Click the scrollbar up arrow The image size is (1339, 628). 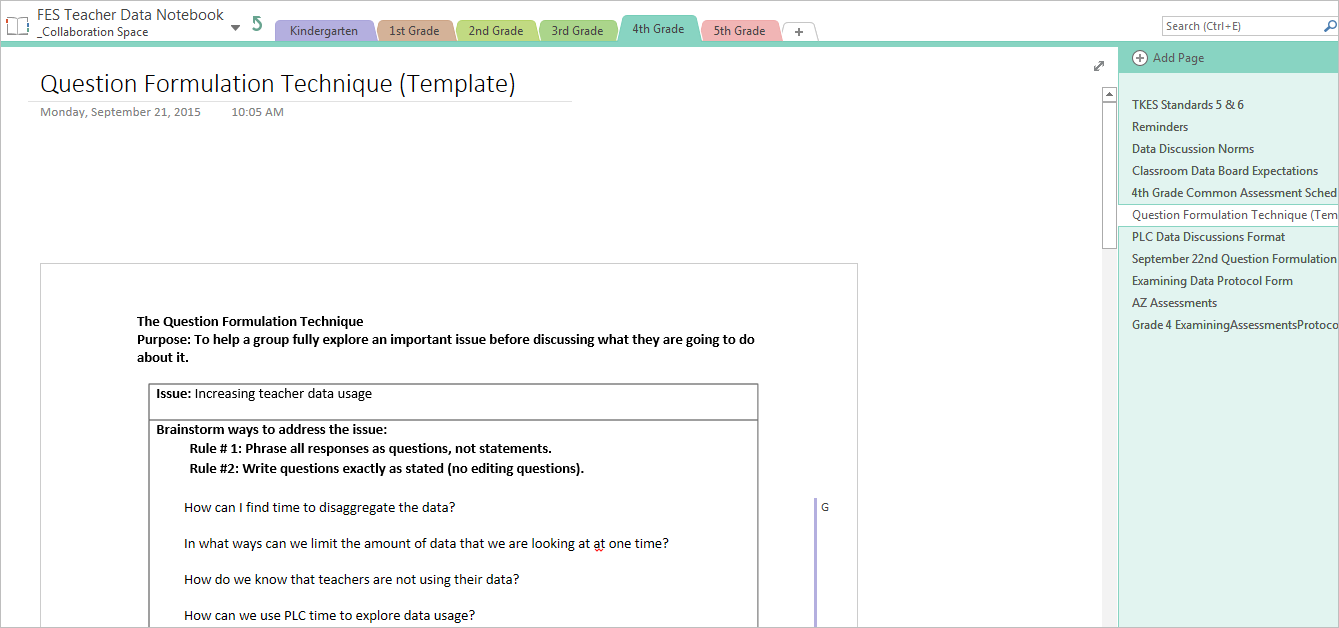point(1109,95)
